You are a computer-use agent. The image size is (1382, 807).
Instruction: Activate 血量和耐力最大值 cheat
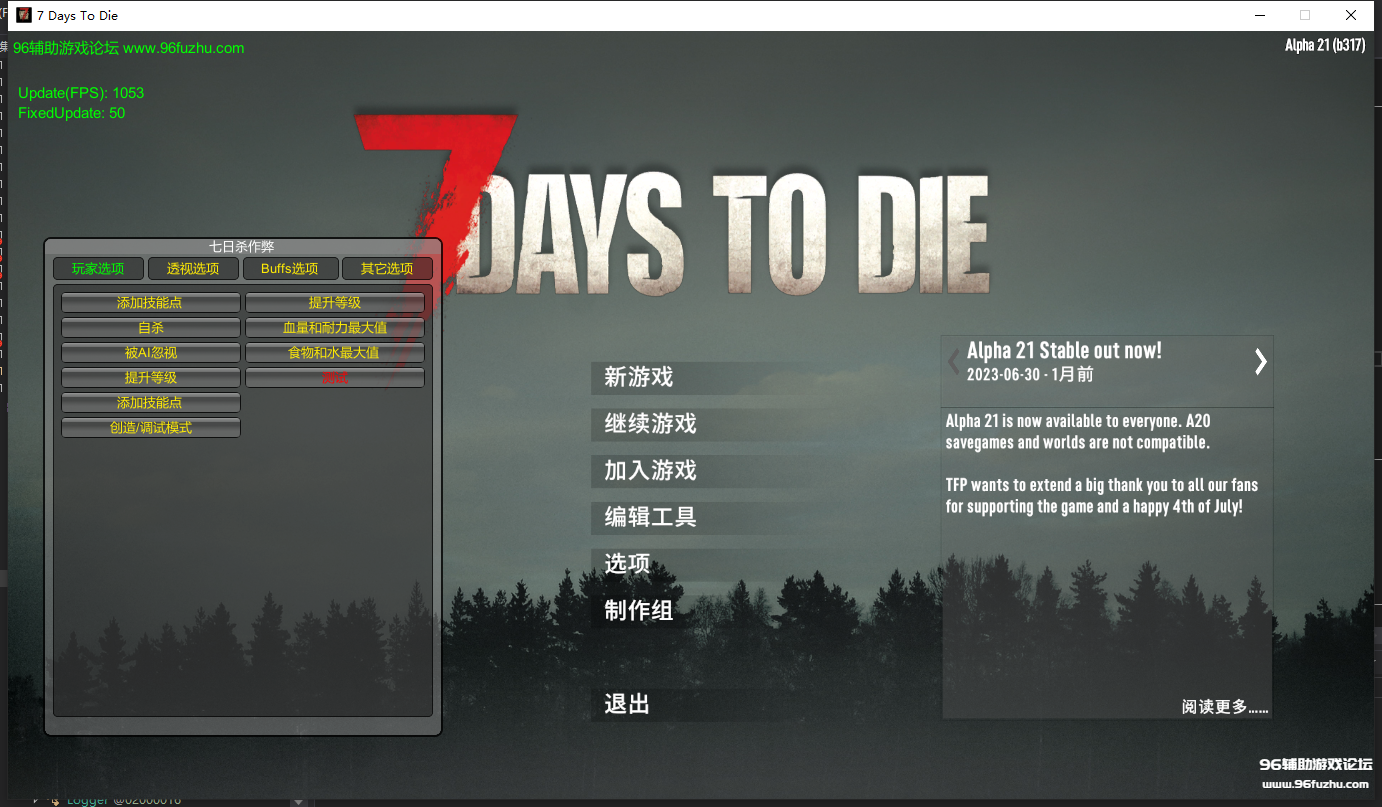coord(334,327)
